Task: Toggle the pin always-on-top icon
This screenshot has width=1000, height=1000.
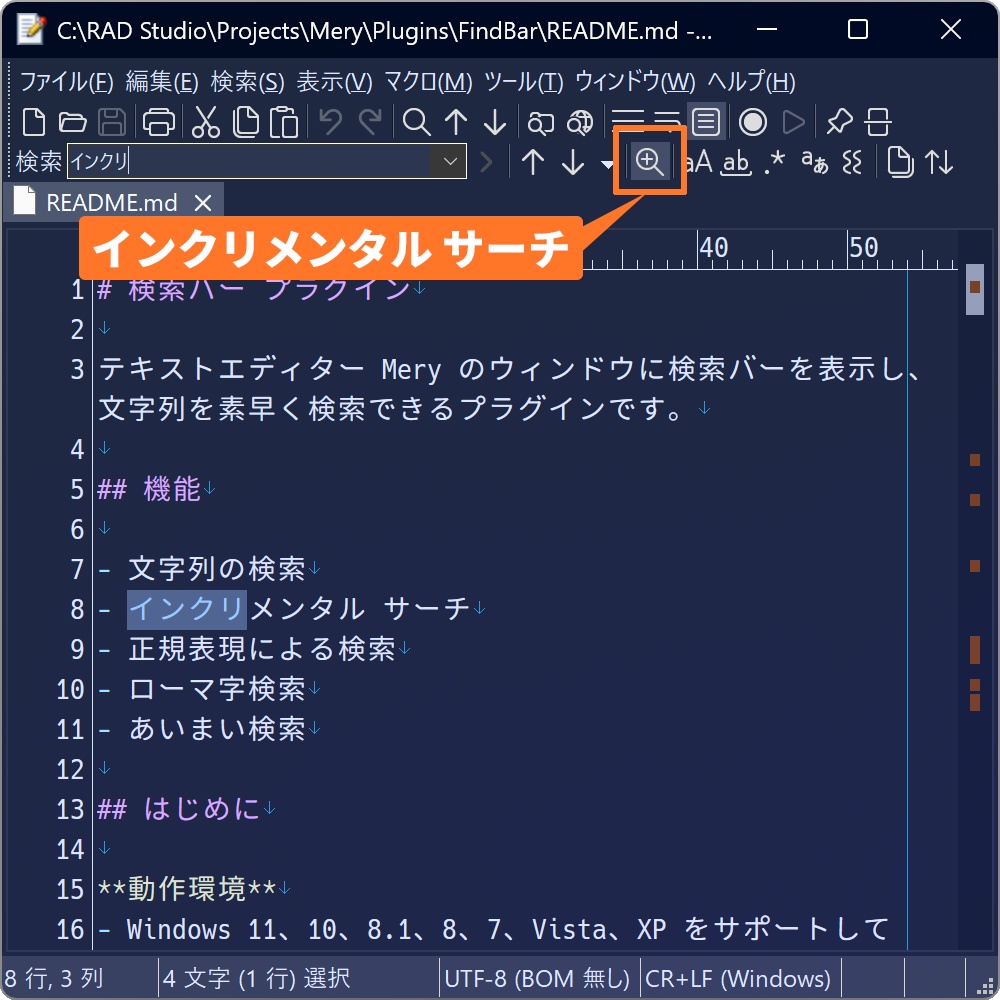Action: (x=839, y=122)
